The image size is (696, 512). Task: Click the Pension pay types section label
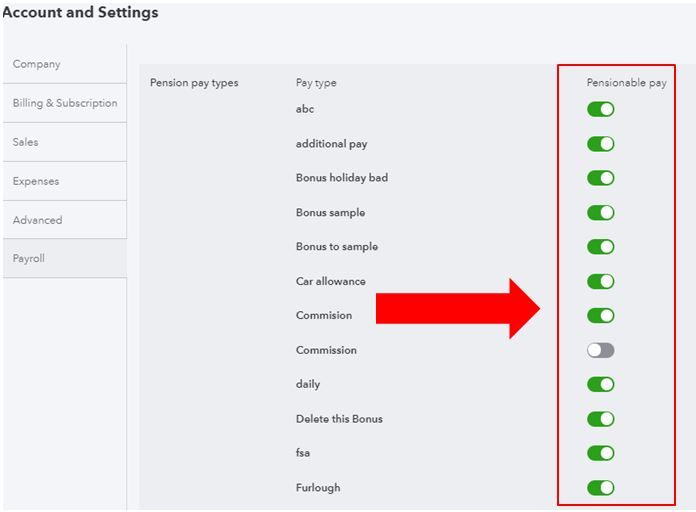[194, 83]
